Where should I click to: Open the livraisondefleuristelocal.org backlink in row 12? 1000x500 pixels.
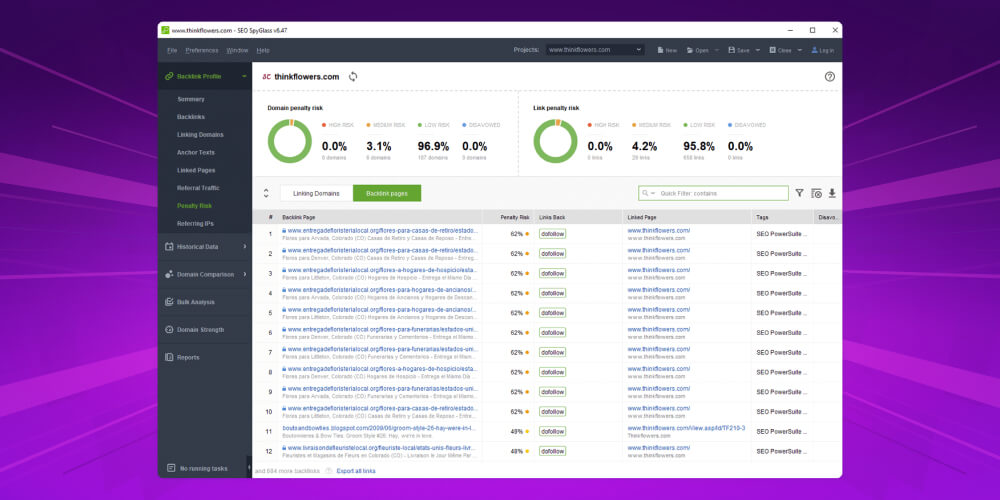tap(381, 448)
